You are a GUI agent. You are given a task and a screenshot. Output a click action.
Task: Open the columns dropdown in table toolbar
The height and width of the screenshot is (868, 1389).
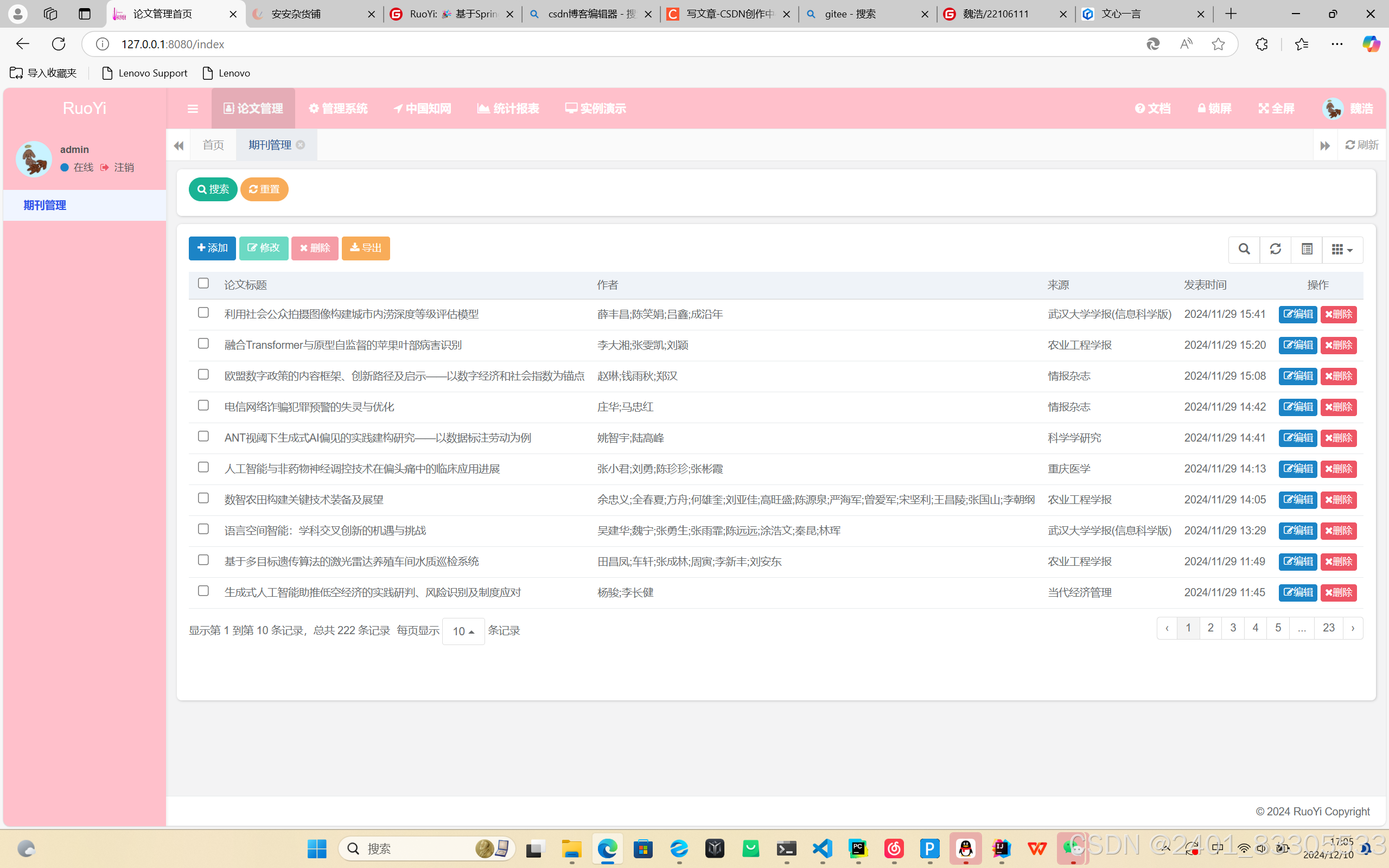tap(1342, 249)
